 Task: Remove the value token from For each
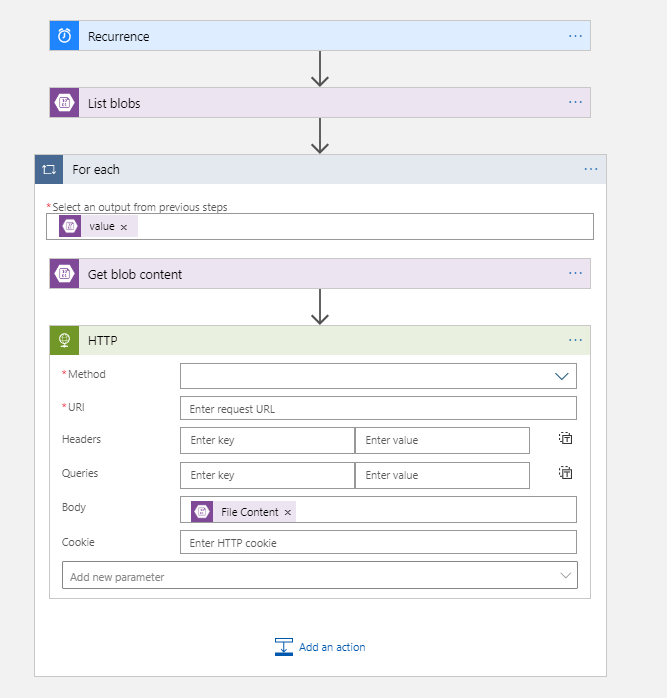coord(124,227)
